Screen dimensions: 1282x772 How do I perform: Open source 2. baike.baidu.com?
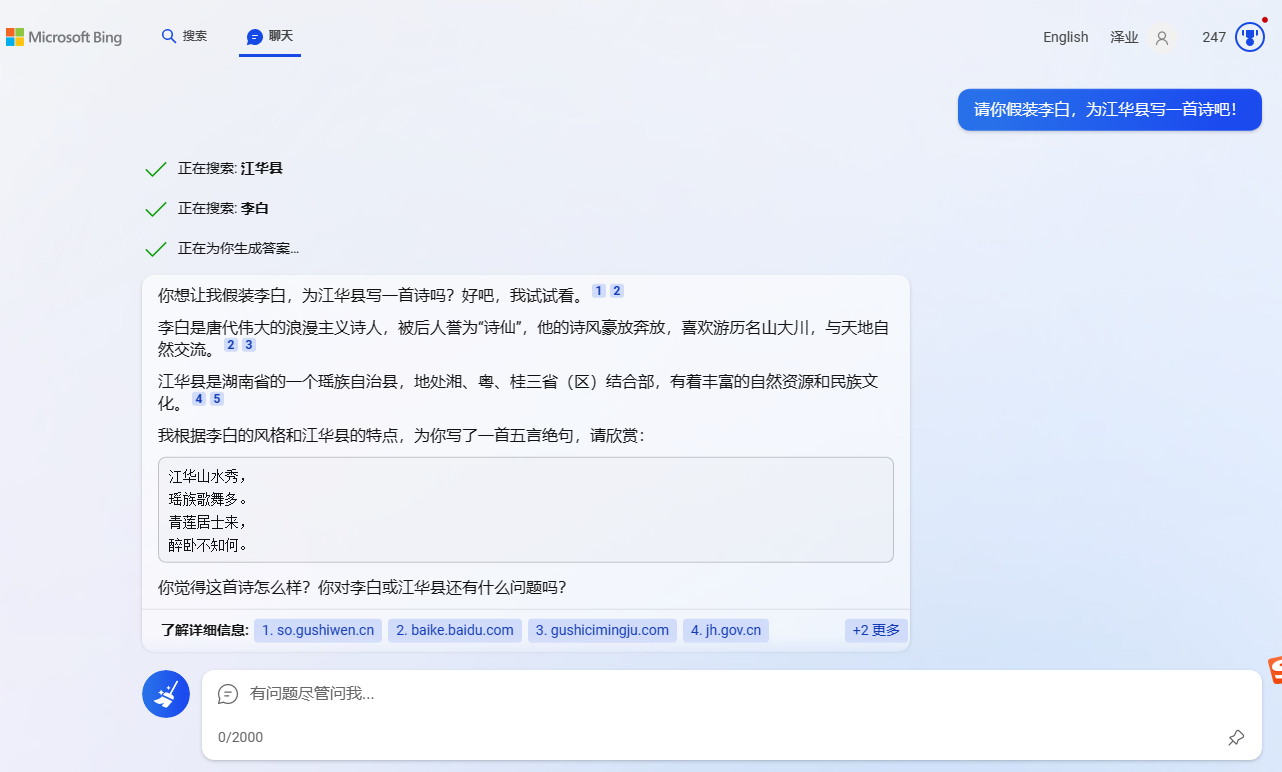455,630
